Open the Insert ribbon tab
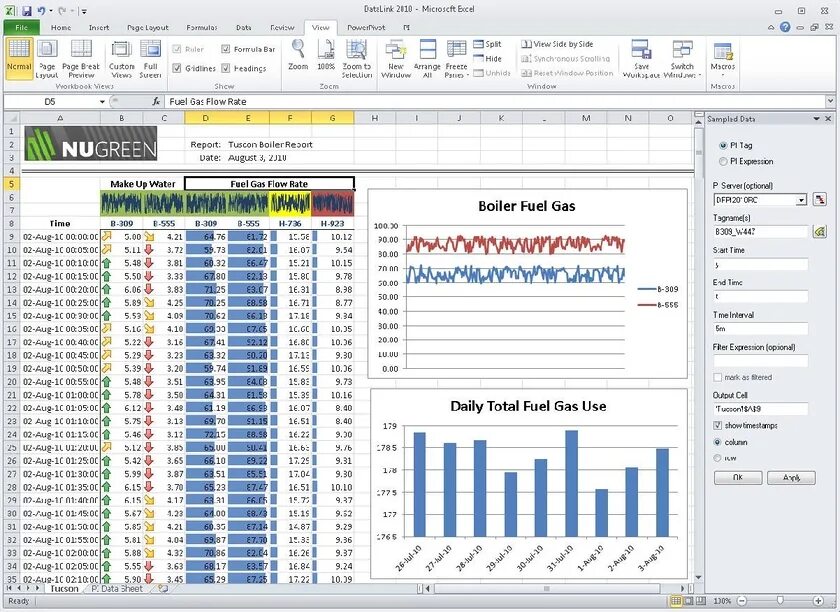 point(99,27)
